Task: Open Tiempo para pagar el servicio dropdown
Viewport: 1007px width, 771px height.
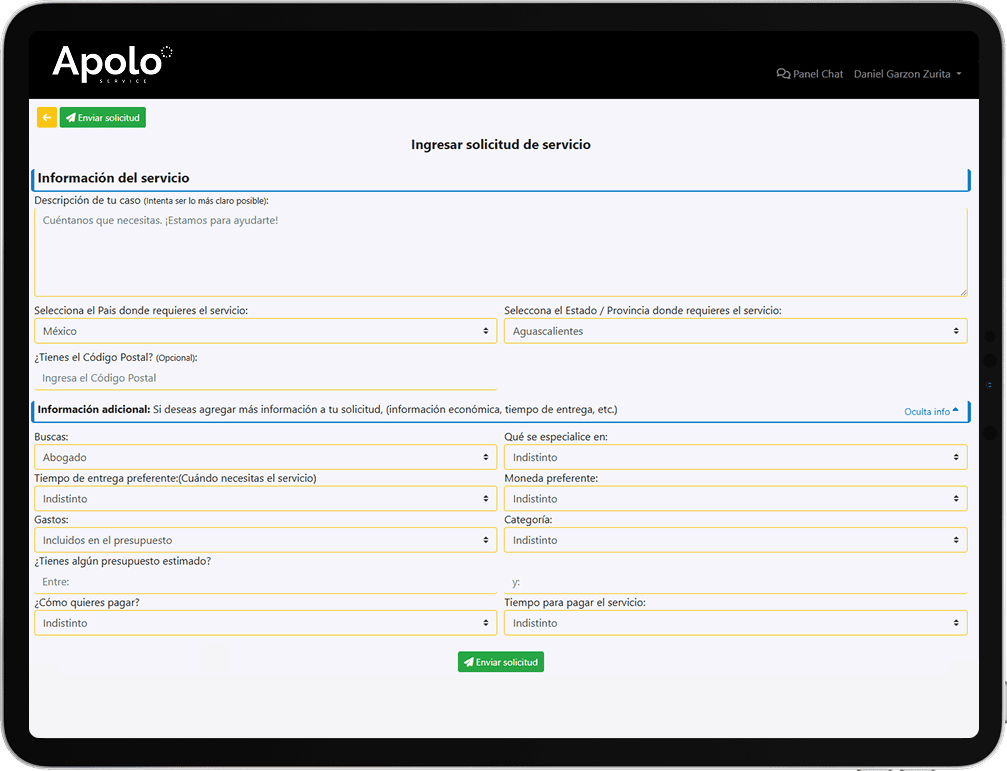Action: (735, 623)
